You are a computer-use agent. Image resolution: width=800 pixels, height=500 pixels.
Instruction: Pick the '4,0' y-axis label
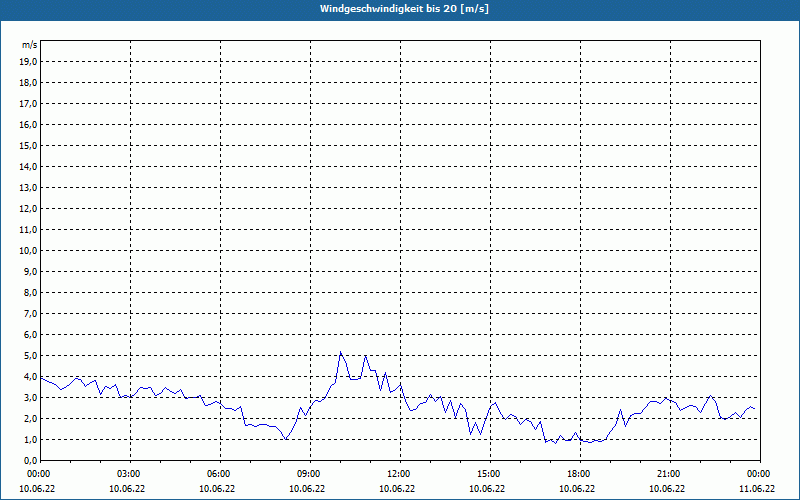click(30, 377)
